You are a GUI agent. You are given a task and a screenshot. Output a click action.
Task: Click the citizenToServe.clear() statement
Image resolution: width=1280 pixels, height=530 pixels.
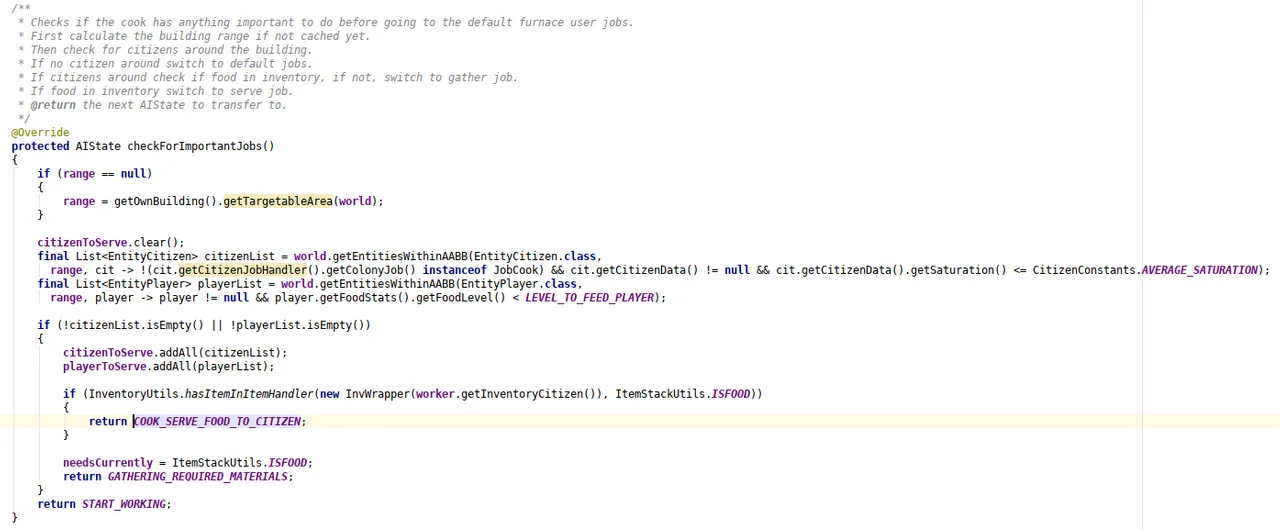pyautogui.click(x=111, y=242)
